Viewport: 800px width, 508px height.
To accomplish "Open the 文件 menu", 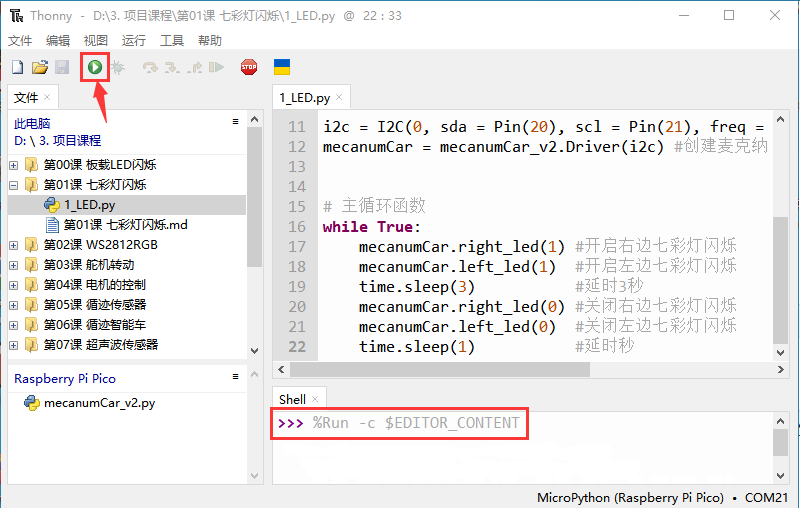I will tap(20, 40).
